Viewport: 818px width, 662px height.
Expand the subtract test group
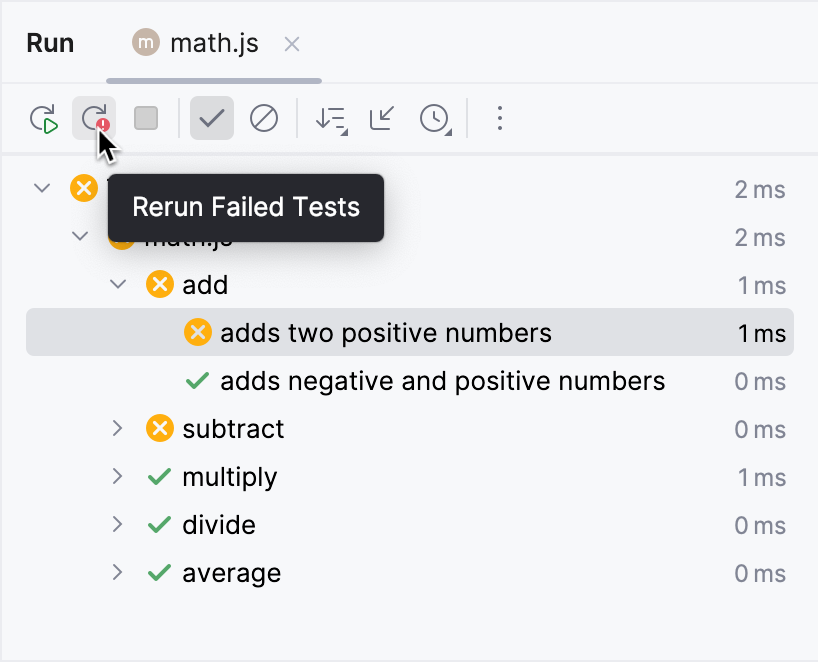pos(118,428)
